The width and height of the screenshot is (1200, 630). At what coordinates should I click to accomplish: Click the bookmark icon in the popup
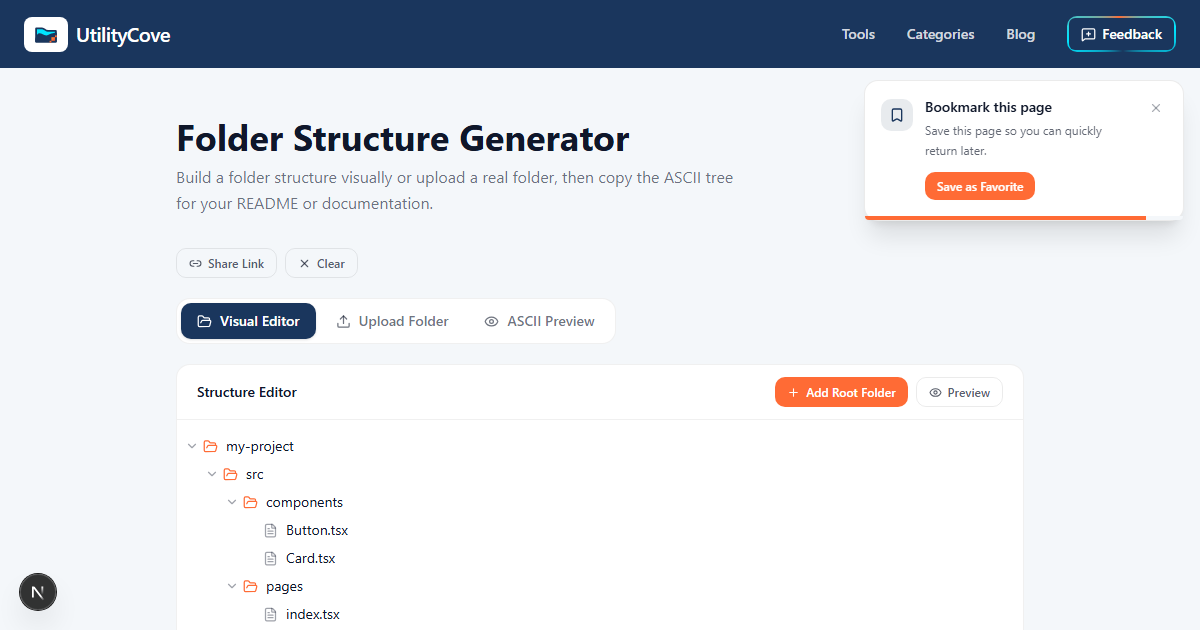point(897,115)
